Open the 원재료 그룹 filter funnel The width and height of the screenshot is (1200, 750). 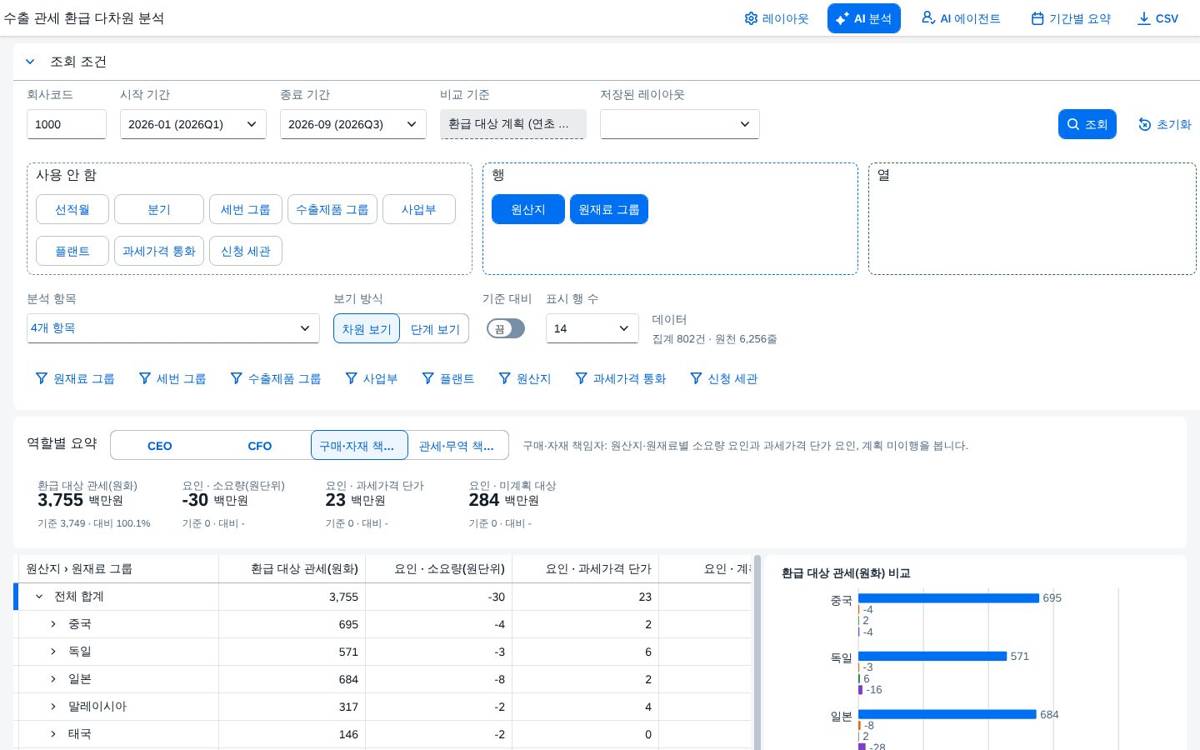[75, 379]
